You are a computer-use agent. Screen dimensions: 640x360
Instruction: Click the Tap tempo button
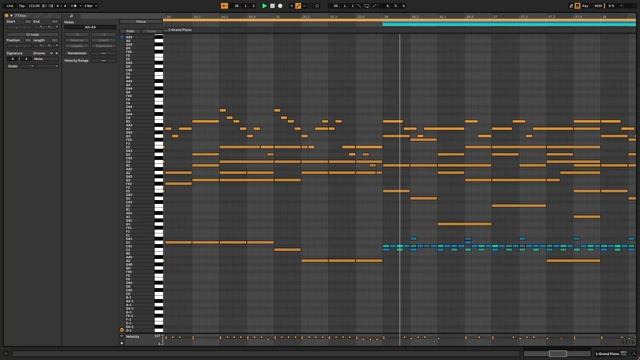coord(22,6)
